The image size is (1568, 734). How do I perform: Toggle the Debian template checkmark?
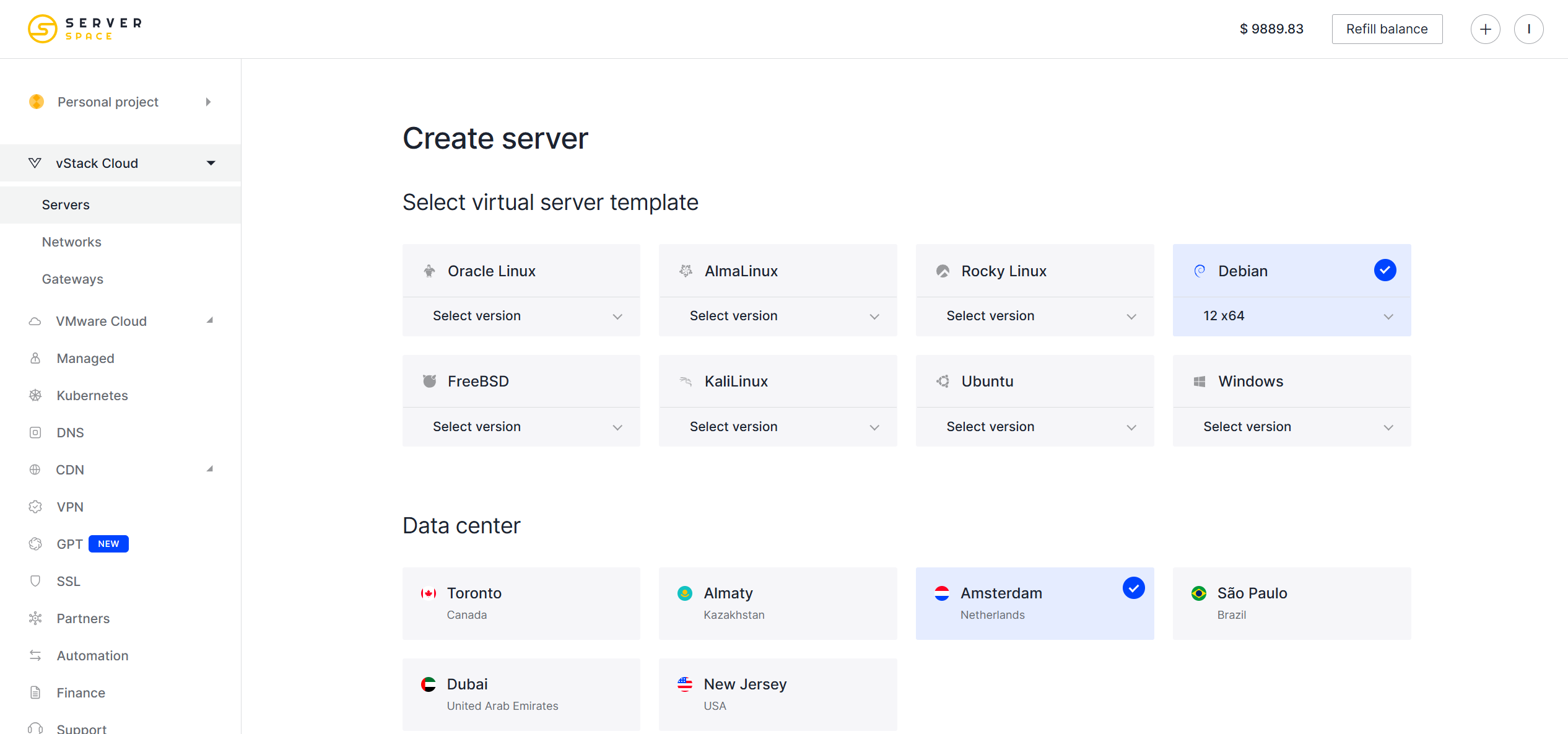coord(1385,270)
